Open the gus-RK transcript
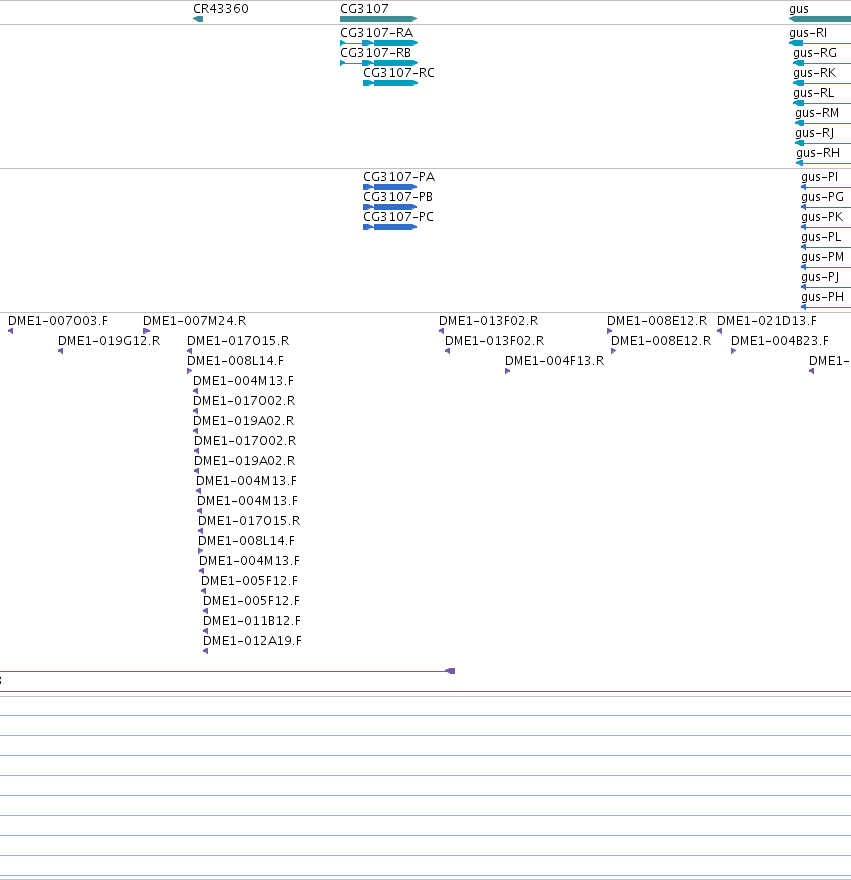This screenshot has width=851, height=880. point(822,83)
